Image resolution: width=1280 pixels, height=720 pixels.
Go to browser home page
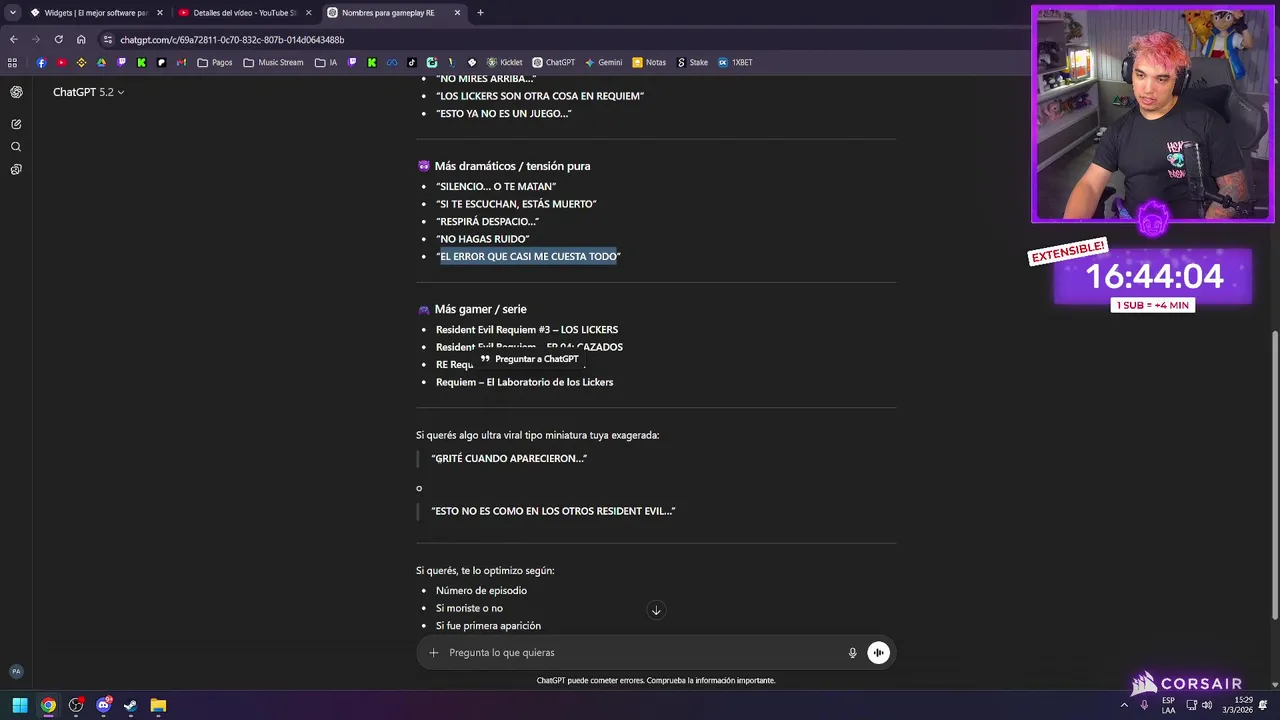point(81,40)
